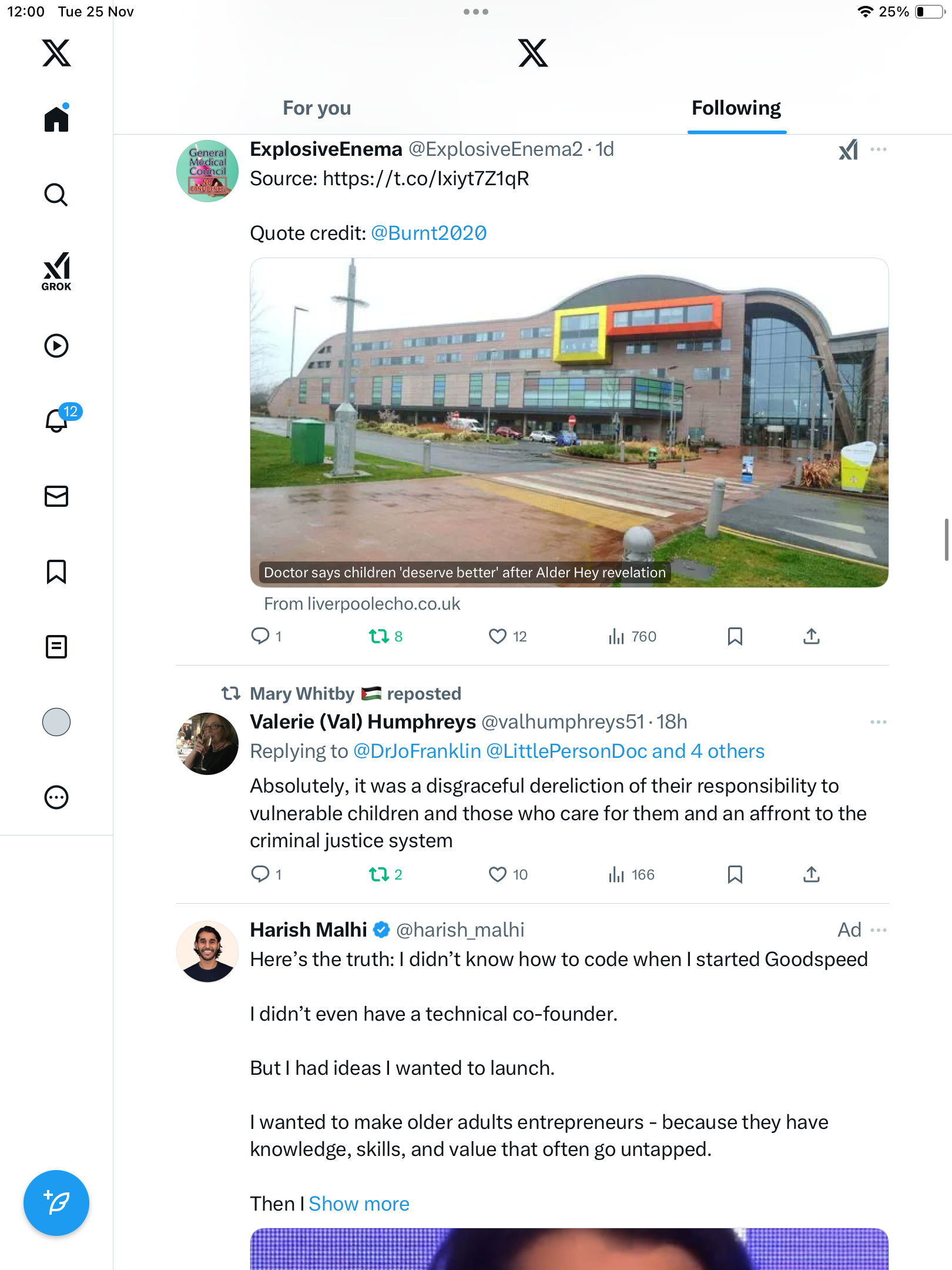
Task: Bookmark Valerie Humphreys' reply
Action: (x=735, y=874)
